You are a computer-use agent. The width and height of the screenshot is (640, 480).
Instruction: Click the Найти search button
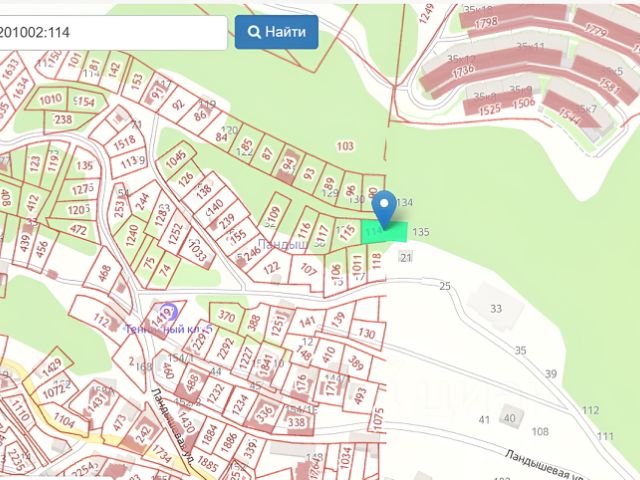276,32
